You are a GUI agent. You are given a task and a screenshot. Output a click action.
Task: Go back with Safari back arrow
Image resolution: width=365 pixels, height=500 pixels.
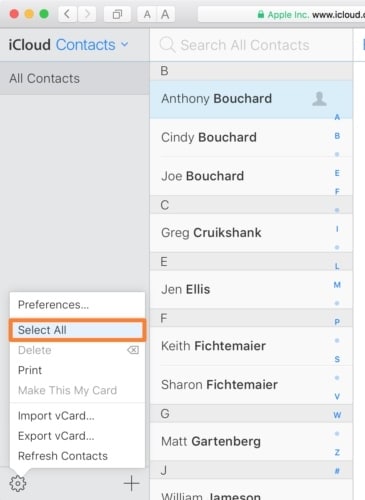pos(67,14)
